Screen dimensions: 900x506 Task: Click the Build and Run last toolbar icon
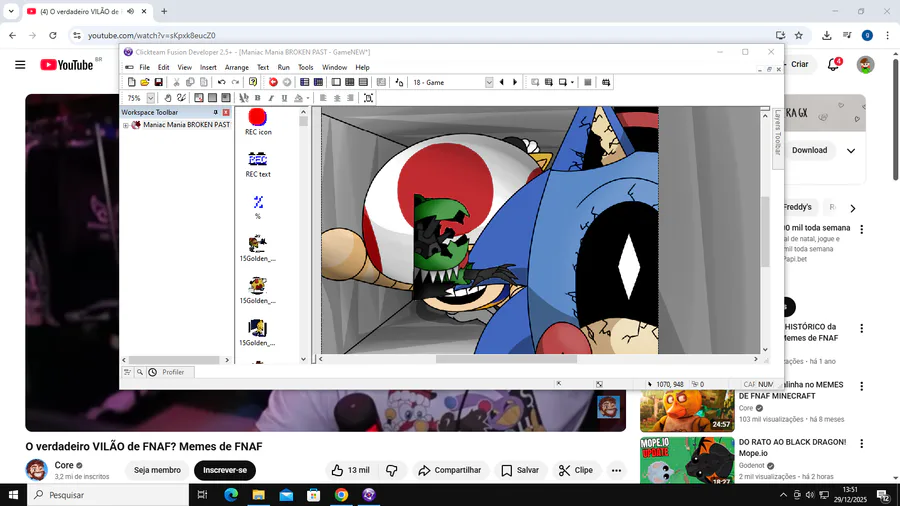pyautogui.click(x=606, y=83)
